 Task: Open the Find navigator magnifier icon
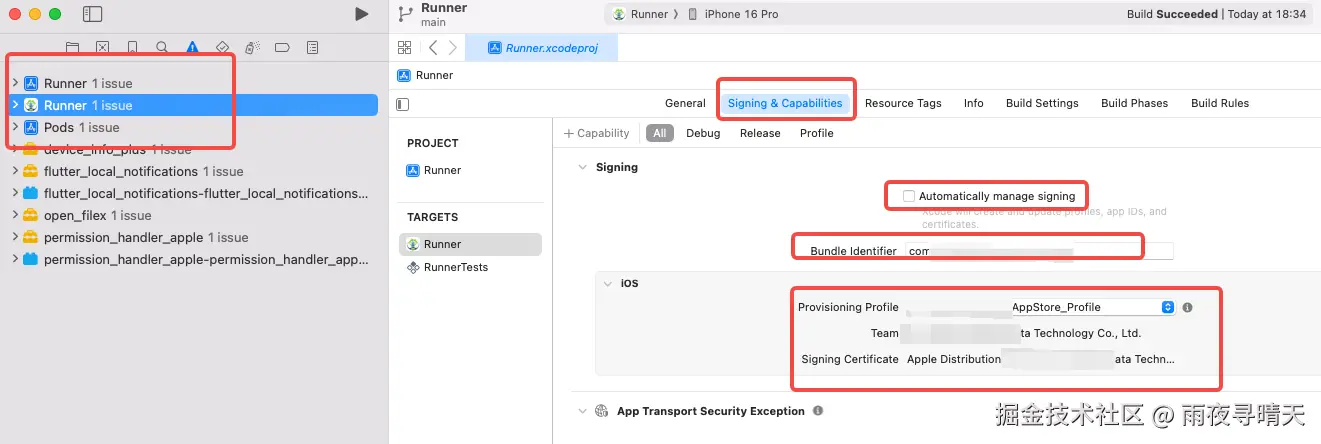(x=162, y=47)
